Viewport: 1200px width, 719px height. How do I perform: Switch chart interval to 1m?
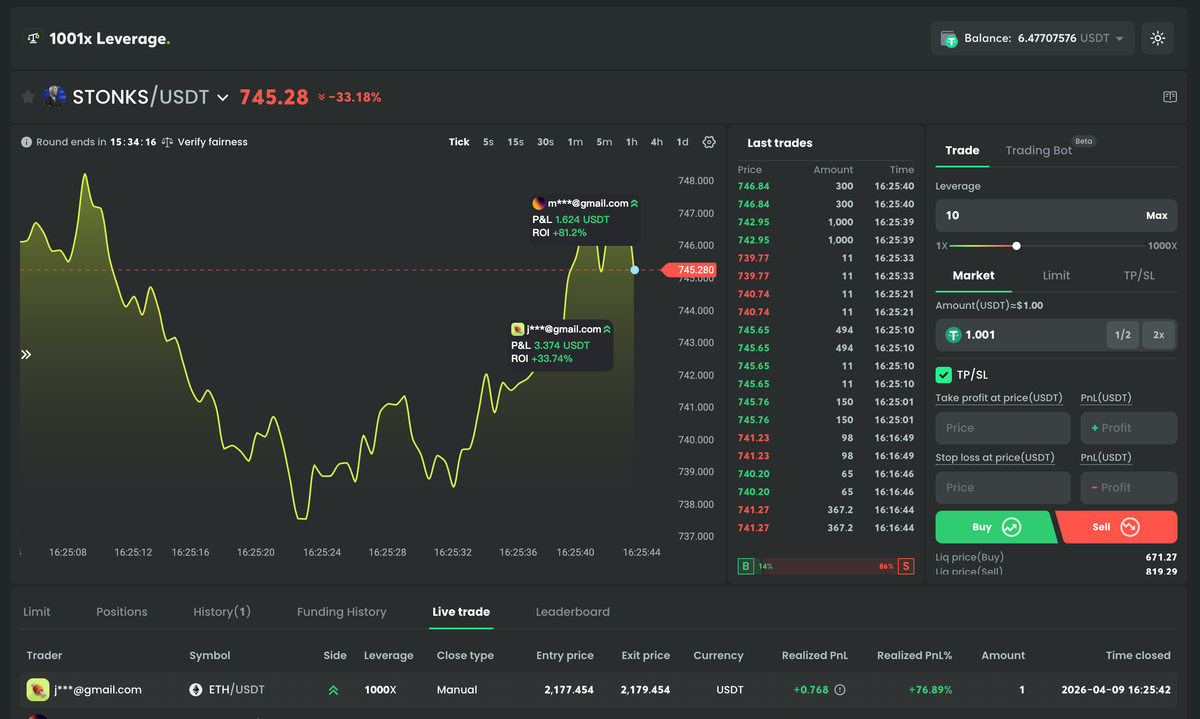tap(575, 142)
